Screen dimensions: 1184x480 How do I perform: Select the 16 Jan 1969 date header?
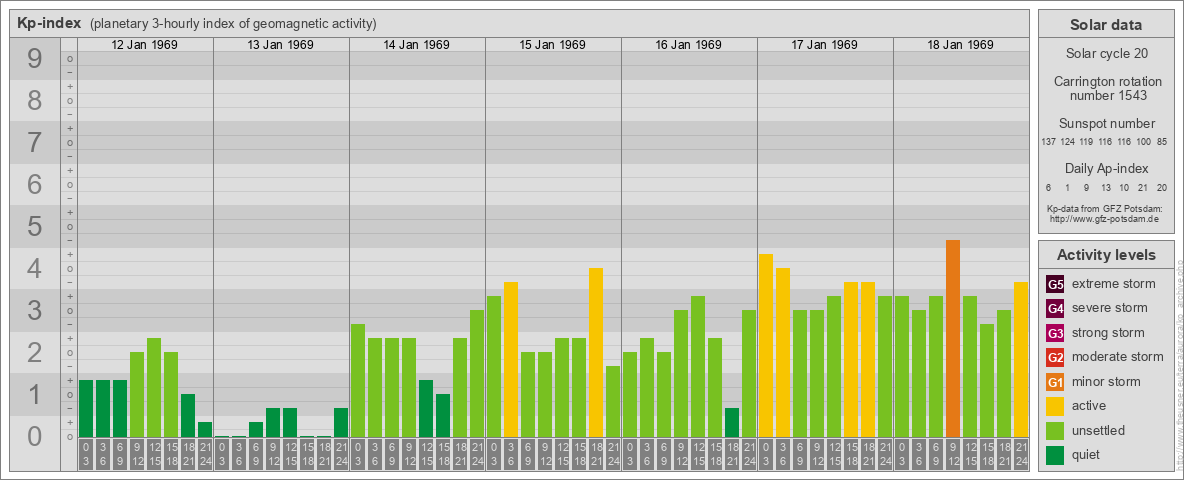pos(689,45)
